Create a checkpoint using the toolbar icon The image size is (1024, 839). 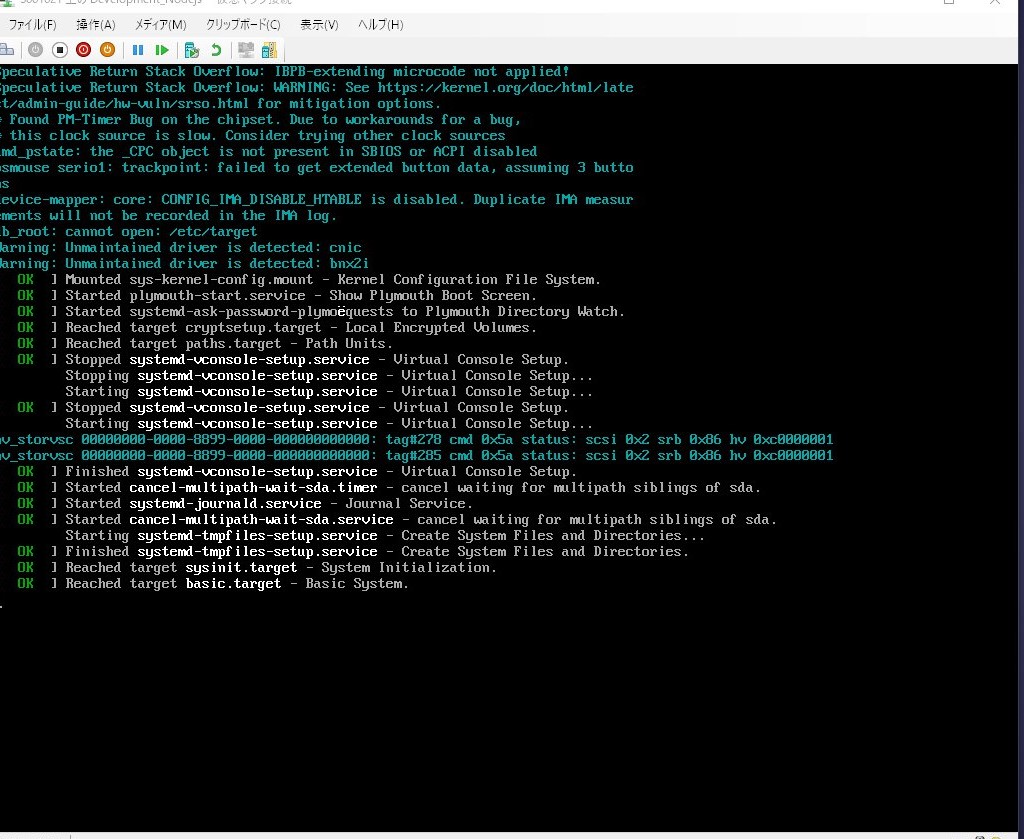pyautogui.click(x=192, y=49)
